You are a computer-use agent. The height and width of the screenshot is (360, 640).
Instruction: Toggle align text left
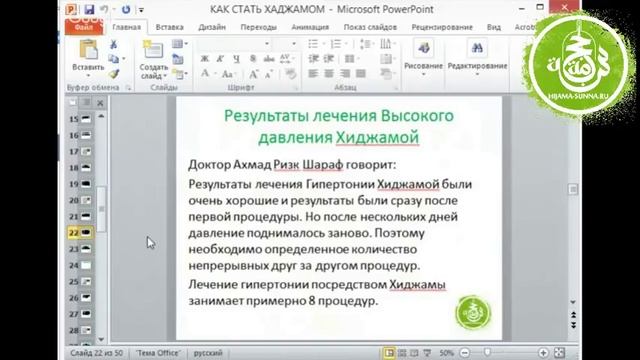pos(313,74)
